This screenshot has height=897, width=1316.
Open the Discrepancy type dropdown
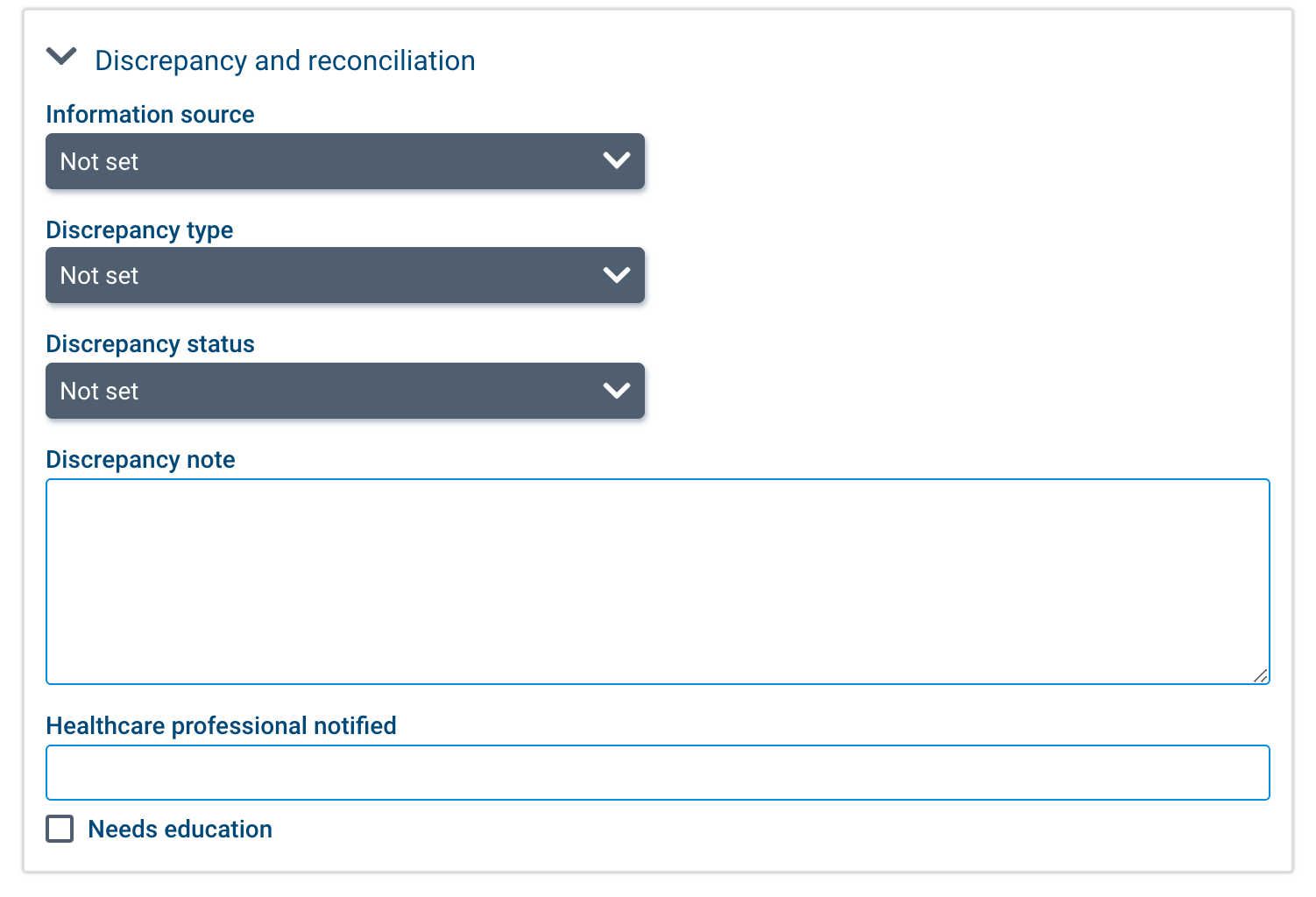click(x=344, y=275)
